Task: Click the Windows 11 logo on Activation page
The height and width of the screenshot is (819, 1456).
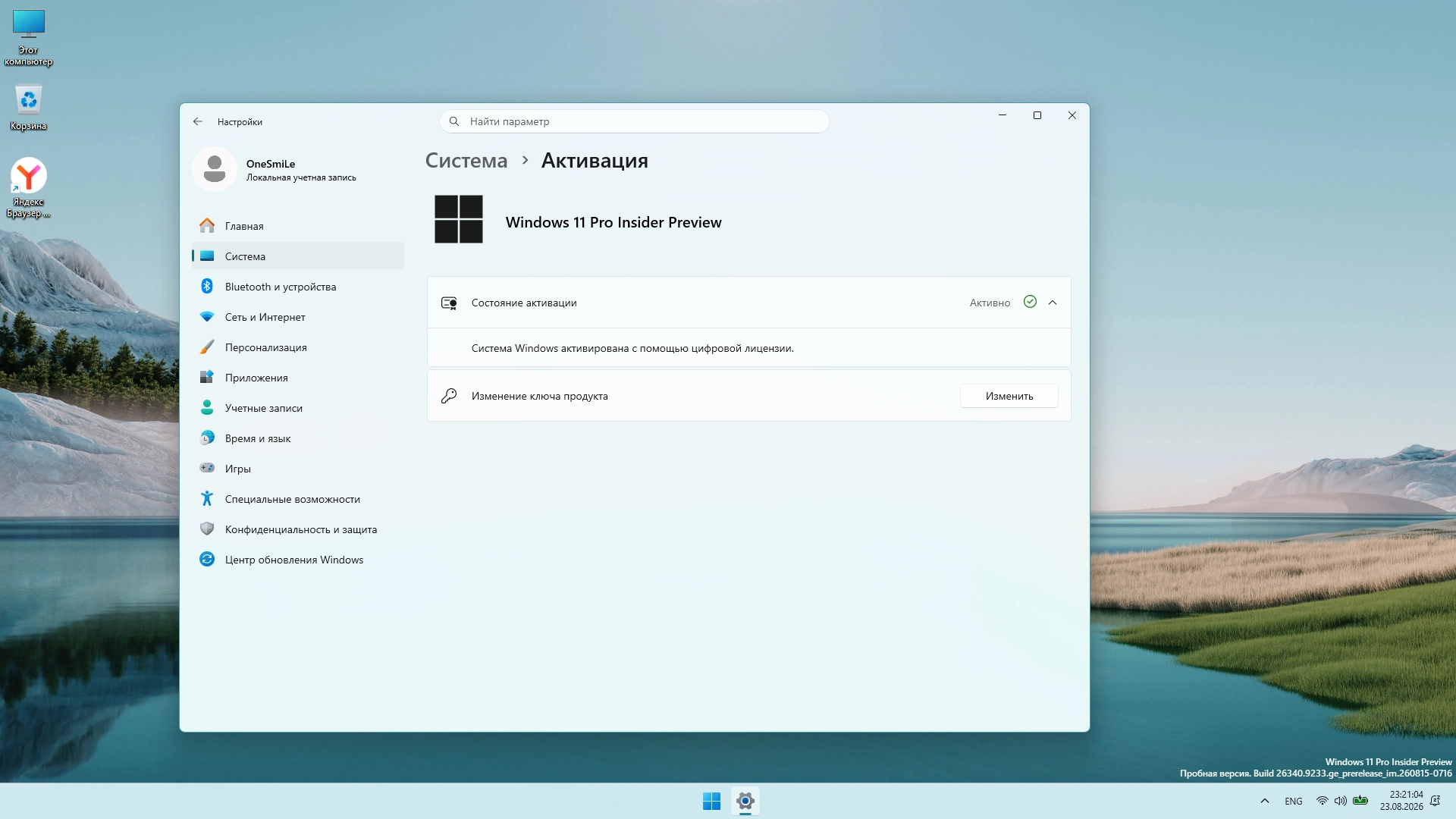Action: tap(459, 219)
